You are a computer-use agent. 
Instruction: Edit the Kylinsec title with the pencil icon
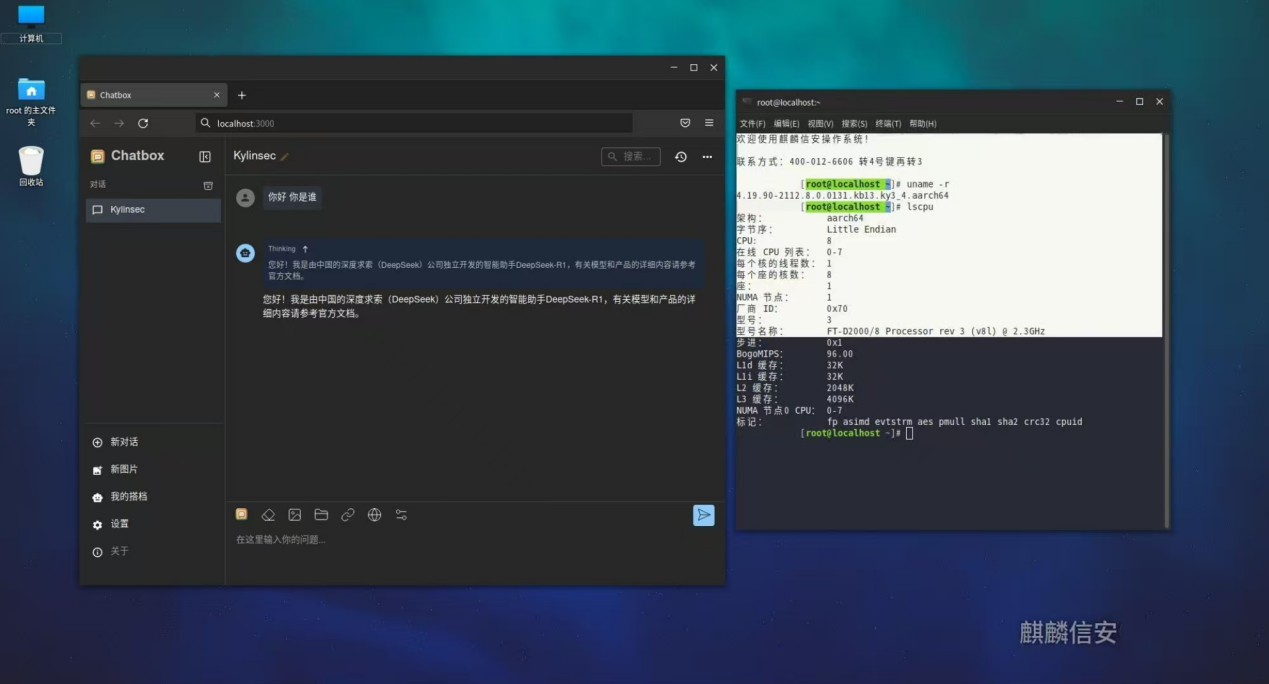tap(285, 157)
